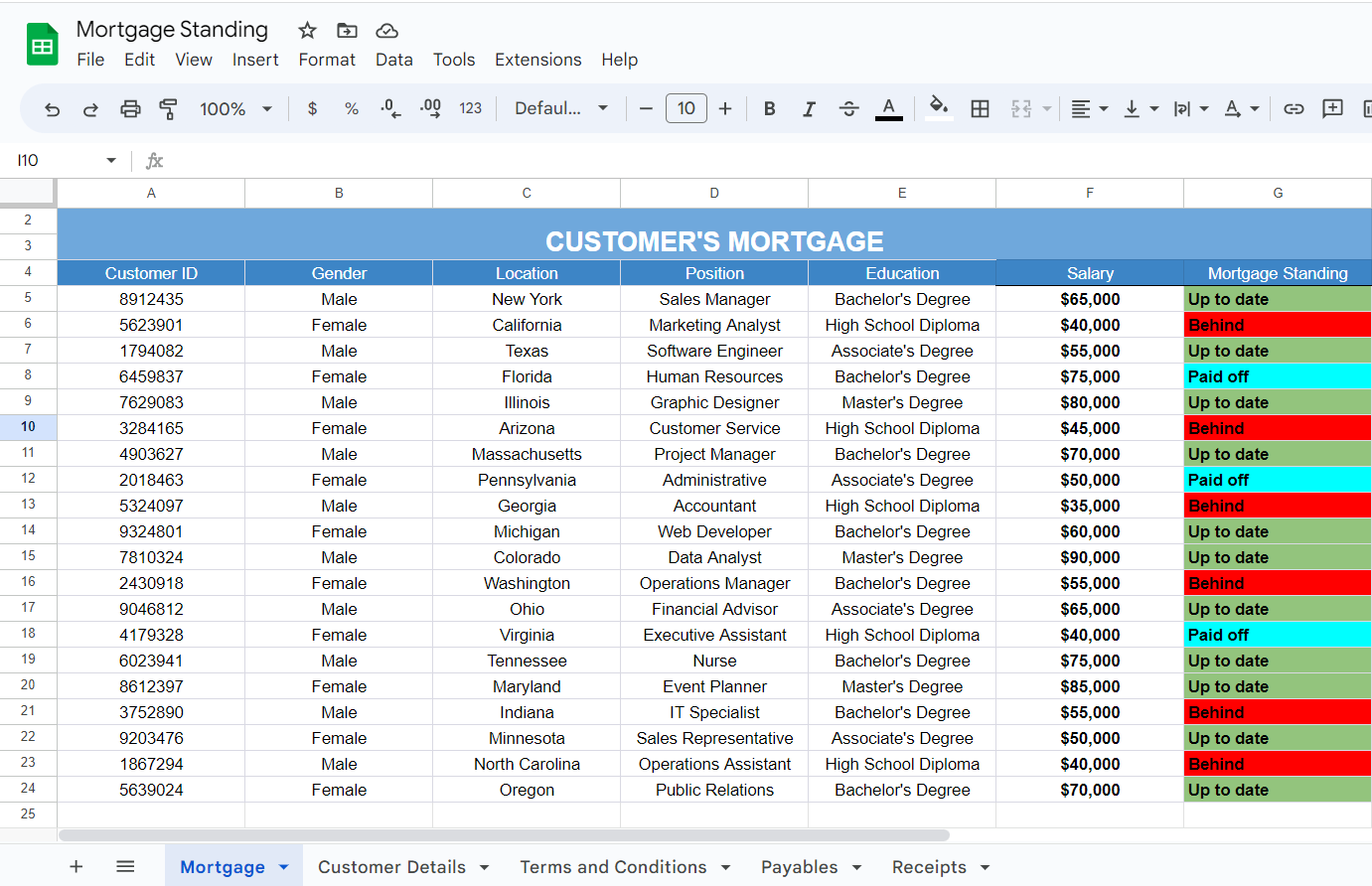This screenshot has height=886, width=1372.
Task: Open the Edit menu
Action: [139, 60]
